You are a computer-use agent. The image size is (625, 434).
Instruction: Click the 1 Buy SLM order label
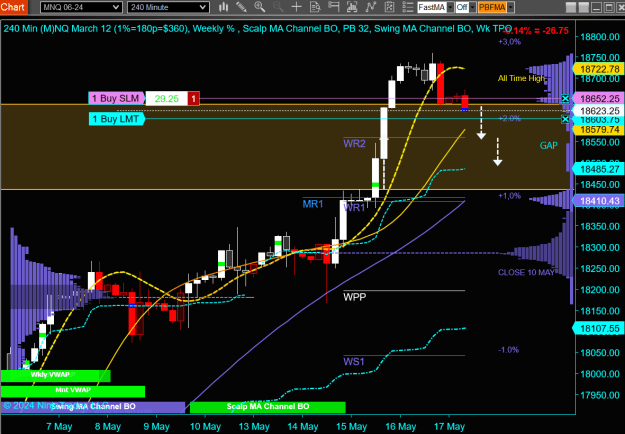[116, 98]
